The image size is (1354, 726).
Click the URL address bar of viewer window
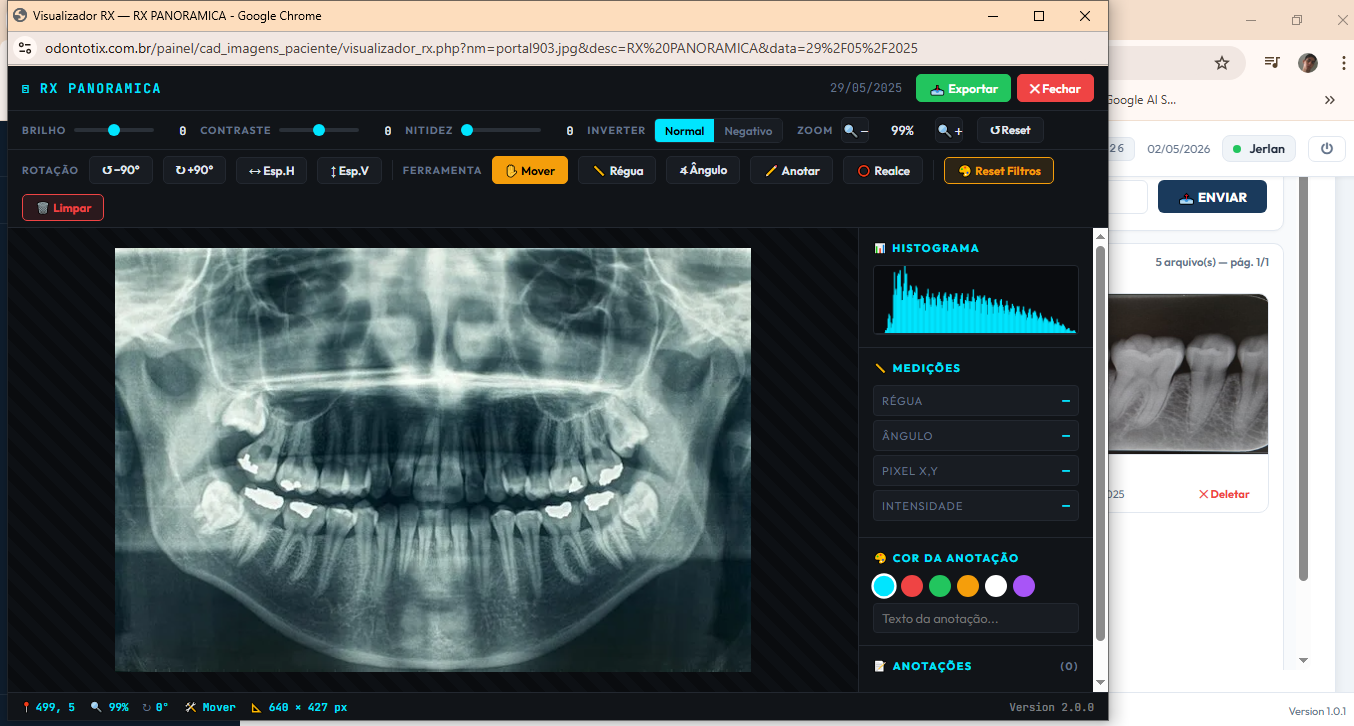(480, 48)
